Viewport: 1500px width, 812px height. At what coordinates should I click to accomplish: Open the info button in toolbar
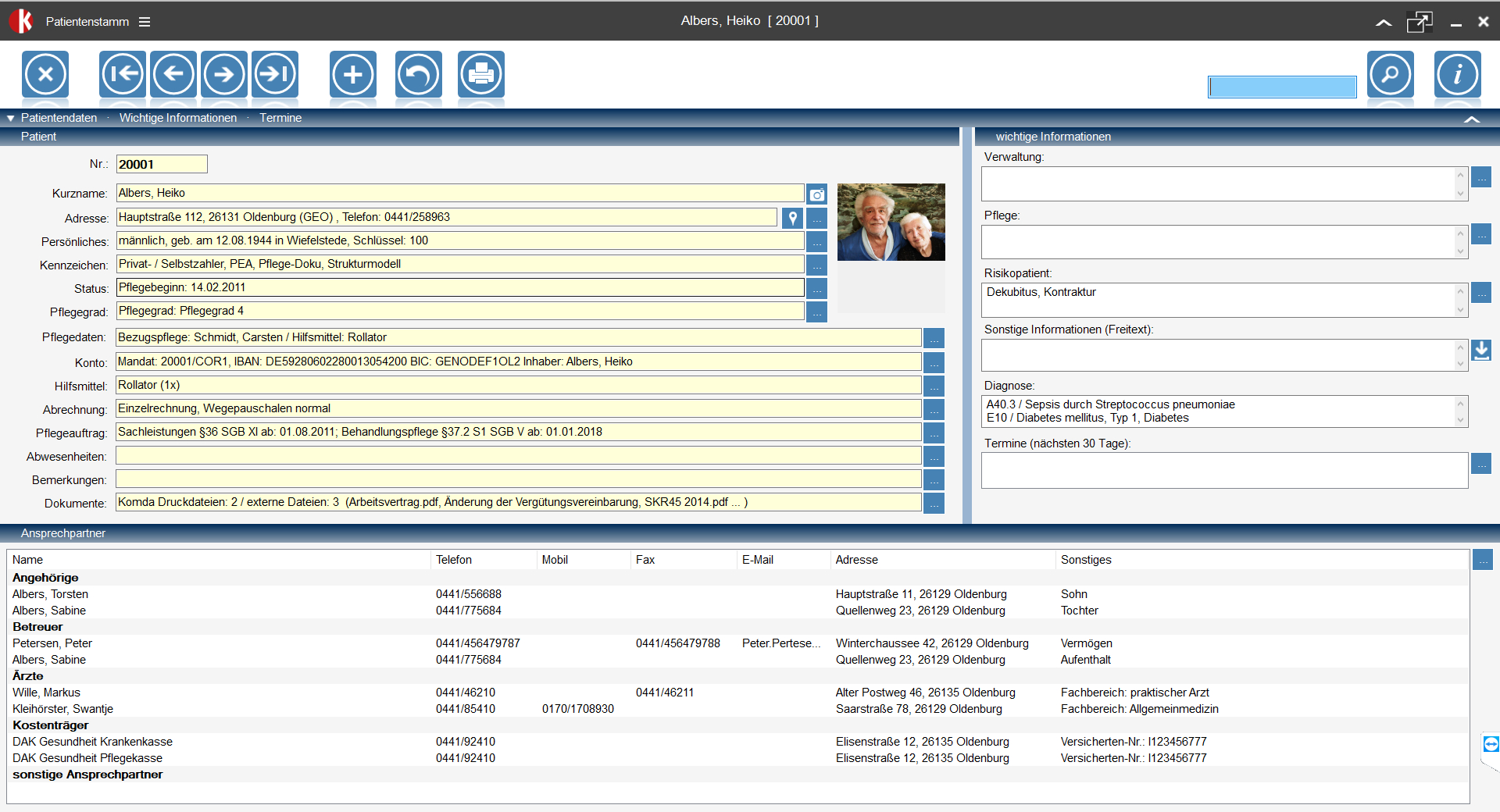coord(1458,74)
